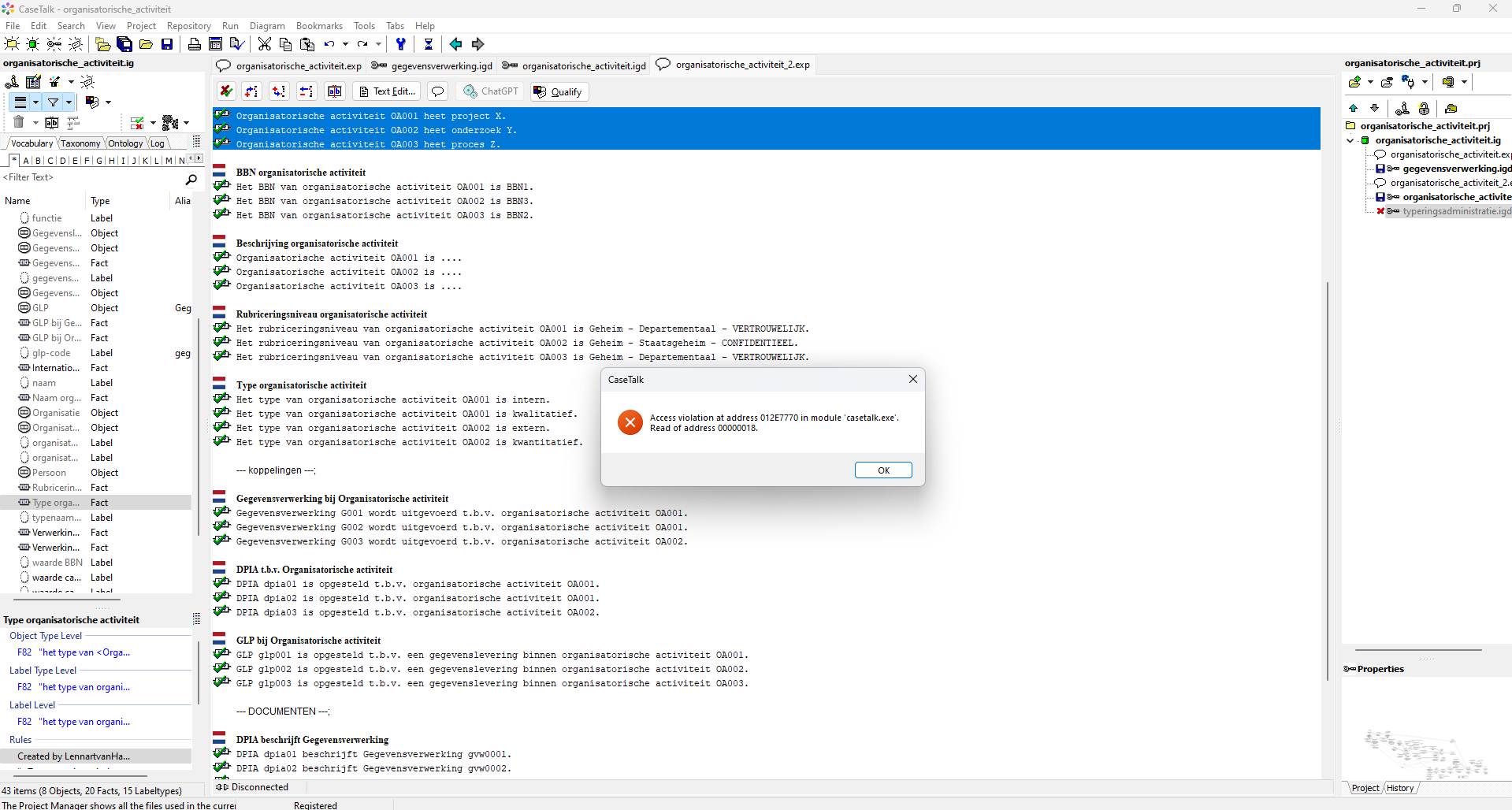Viewport: 1512px width, 810px height.
Task: Click the scissors cut icon
Action: (x=265, y=44)
